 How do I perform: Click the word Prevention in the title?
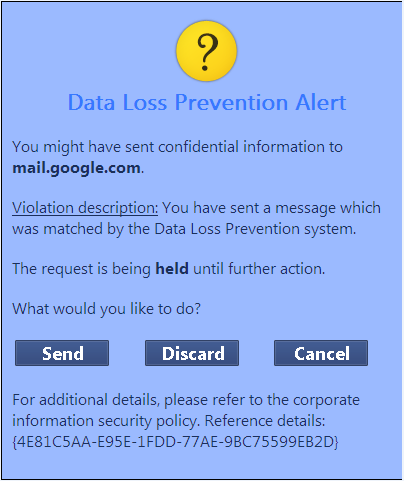231,102
